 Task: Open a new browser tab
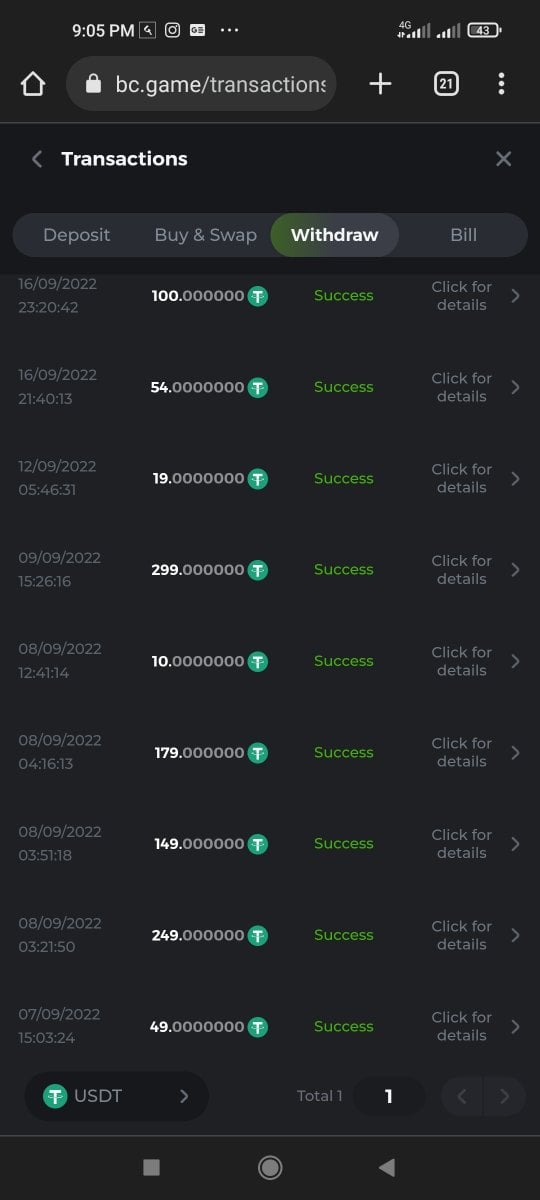pos(380,84)
